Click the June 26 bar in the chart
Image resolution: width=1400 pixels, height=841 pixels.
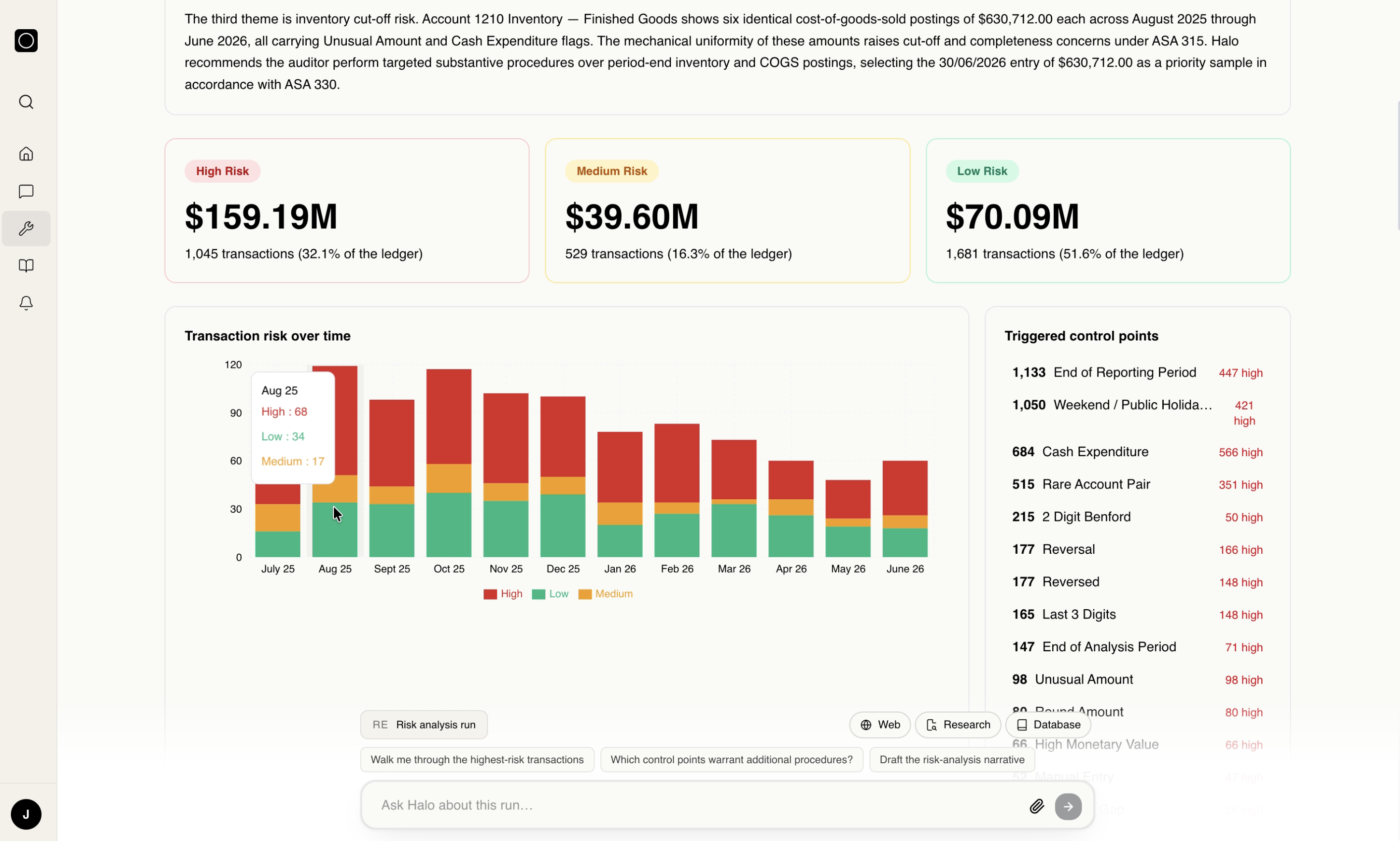point(905,509)
